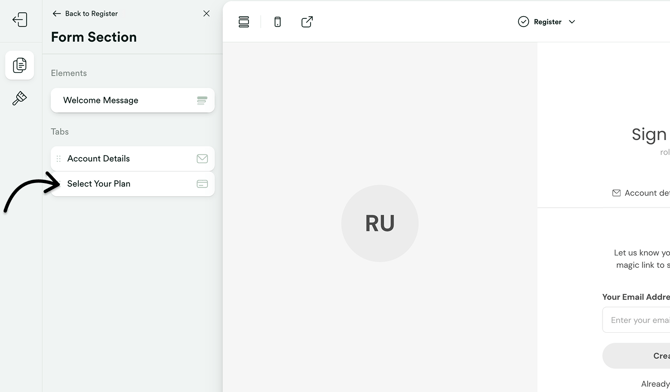
Task: Click the email address input field
Action: [x=636, y=320]
